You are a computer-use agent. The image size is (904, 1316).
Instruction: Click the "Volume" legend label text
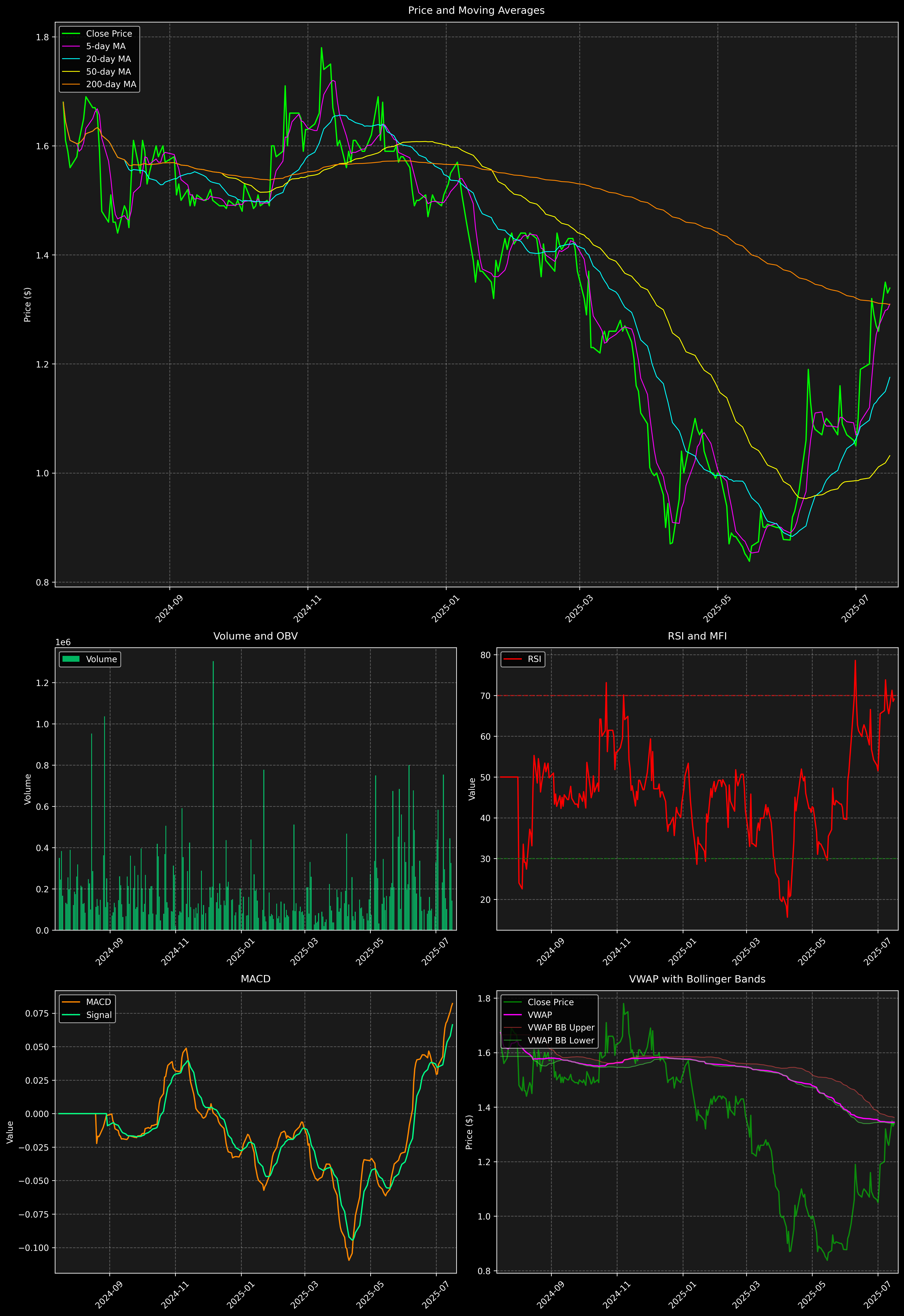coord(101,659)
